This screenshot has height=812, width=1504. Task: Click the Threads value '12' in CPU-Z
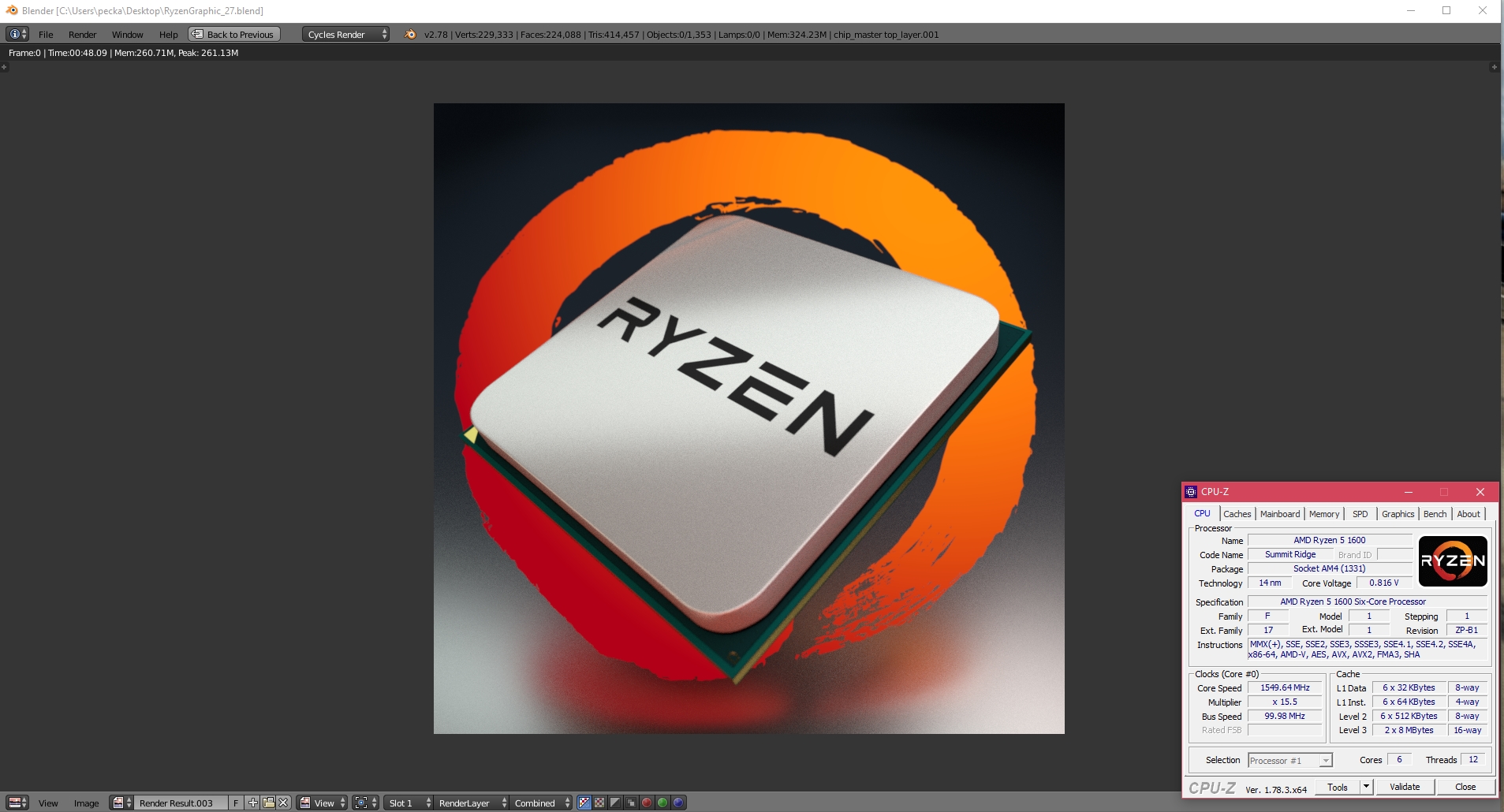pyautogui.click(x=1473, y=759)
